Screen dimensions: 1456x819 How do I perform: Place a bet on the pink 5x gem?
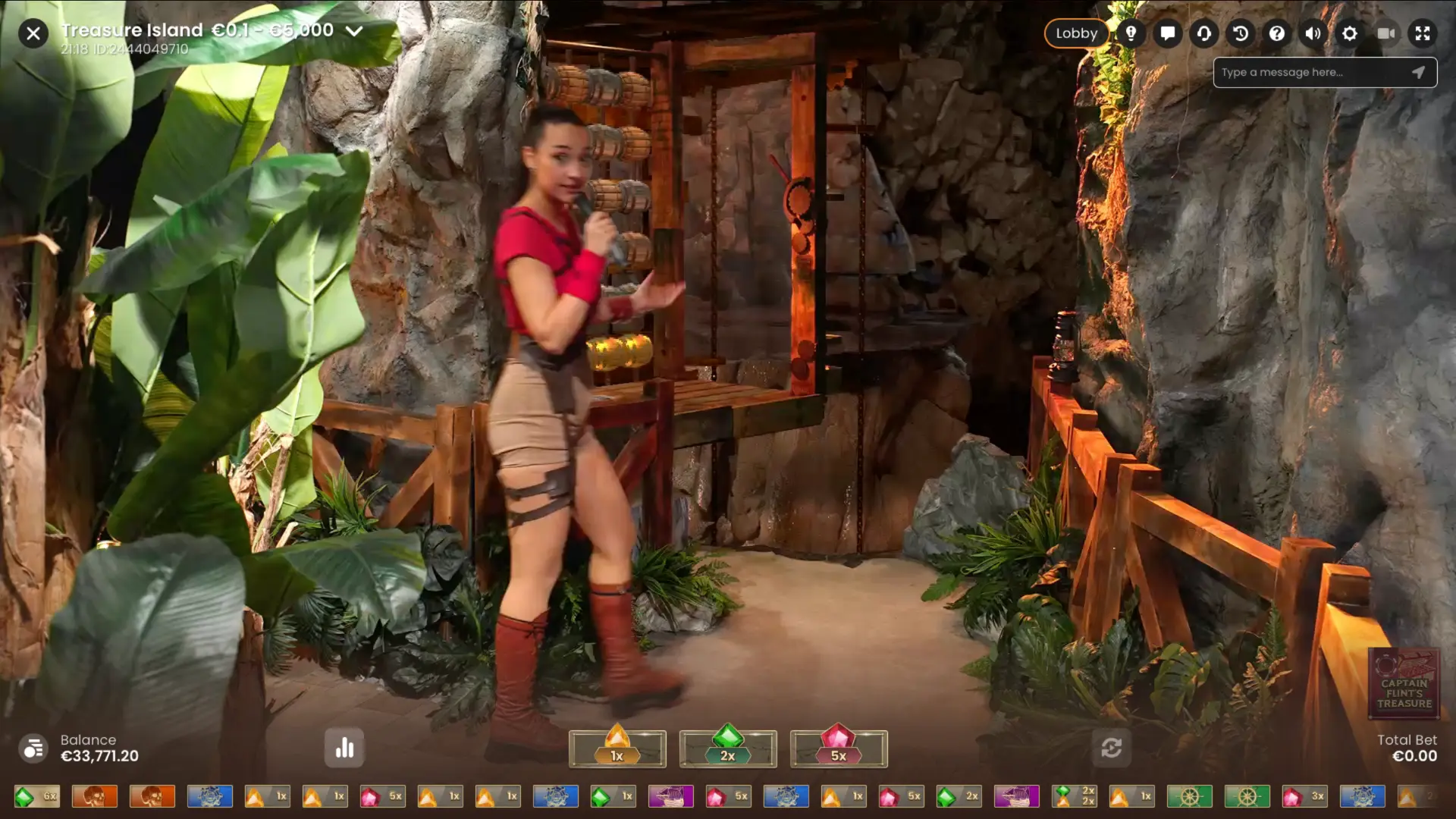[839, 747]
